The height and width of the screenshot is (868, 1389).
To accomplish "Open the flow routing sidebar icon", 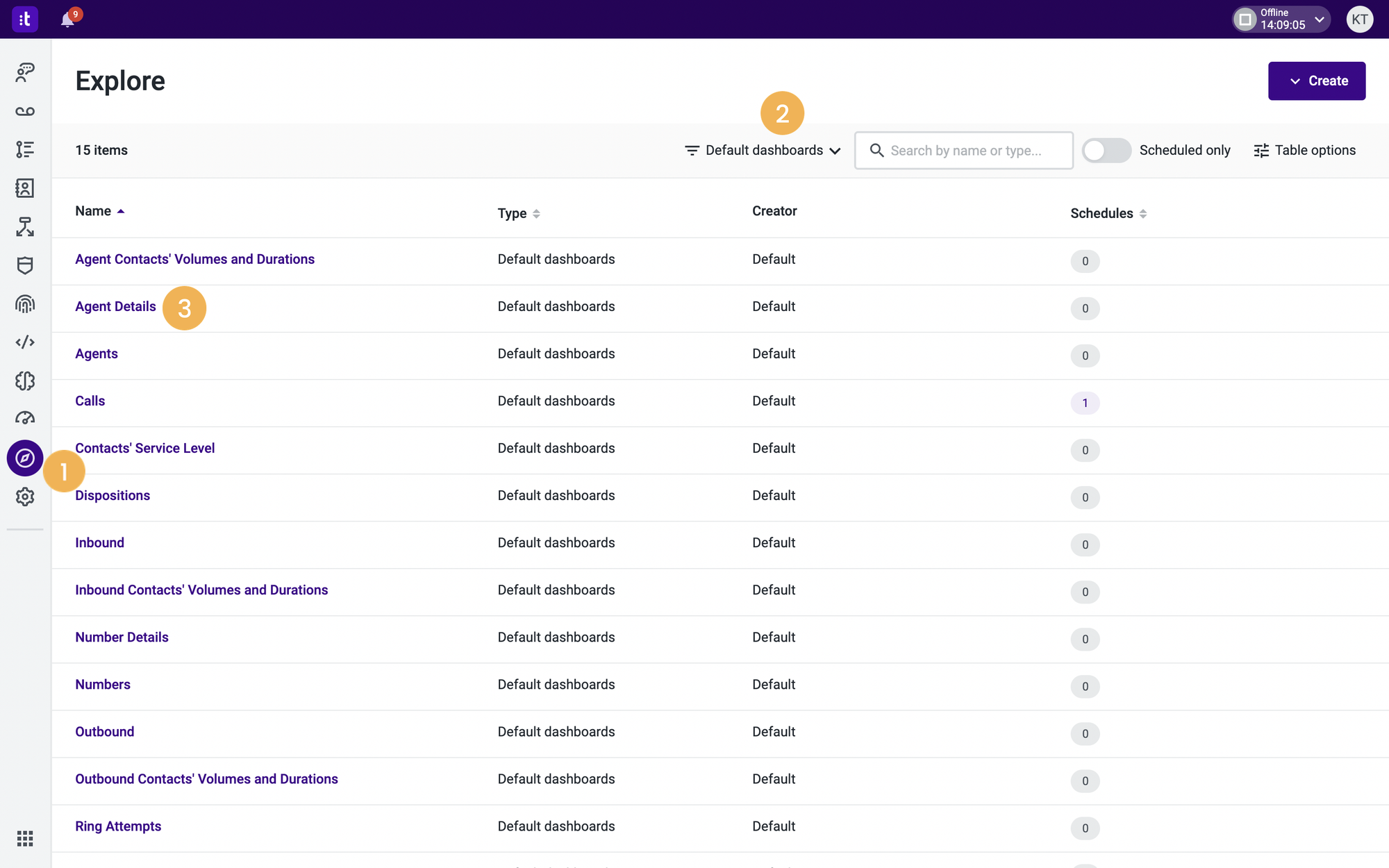I will (25, 226).
